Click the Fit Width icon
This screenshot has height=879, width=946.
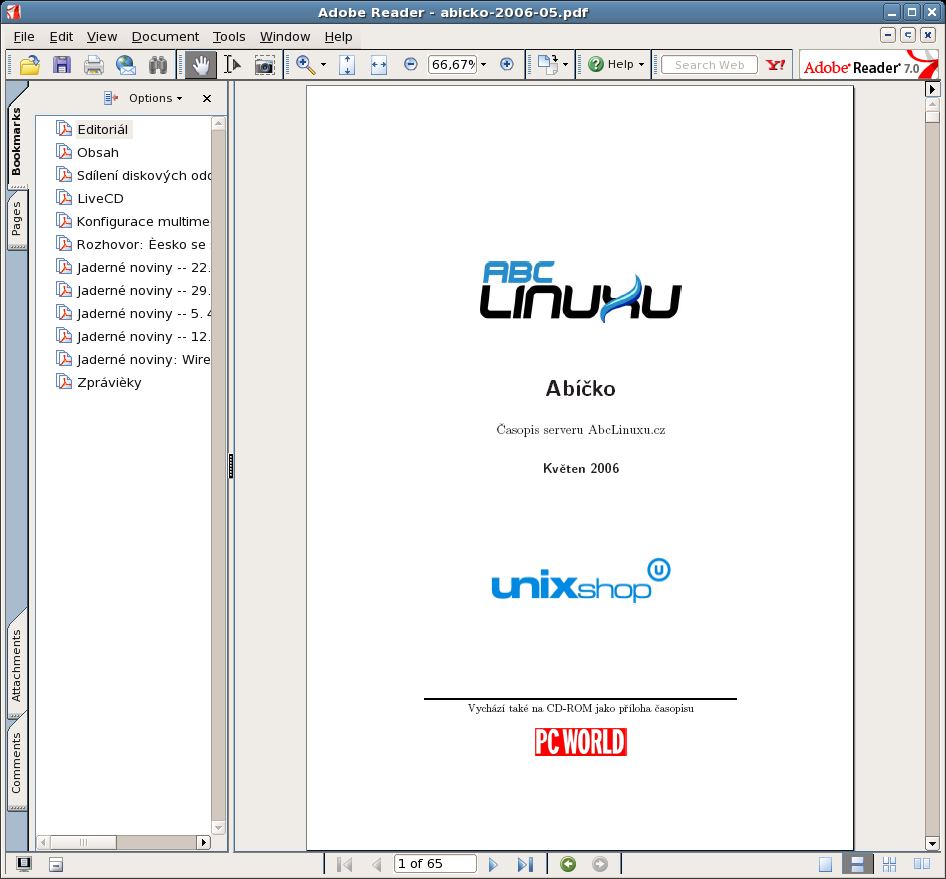click(x=379, y=65)
